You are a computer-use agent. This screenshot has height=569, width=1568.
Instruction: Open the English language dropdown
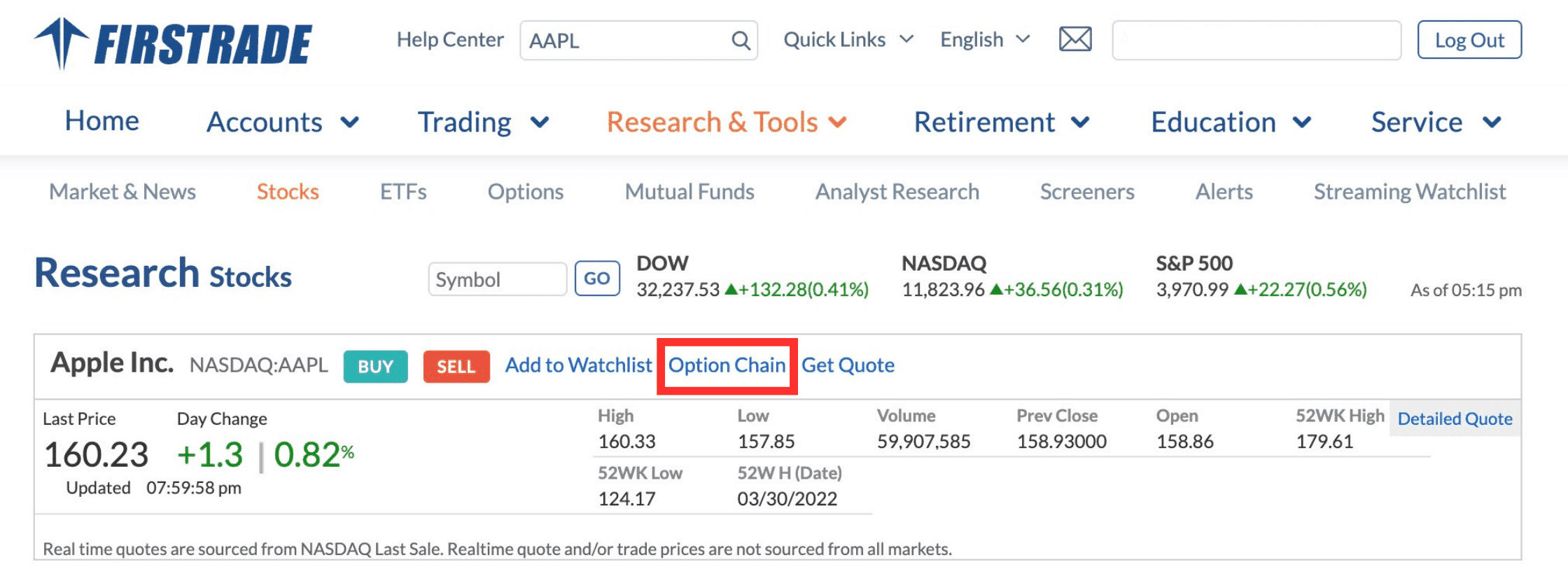(985, 40)
